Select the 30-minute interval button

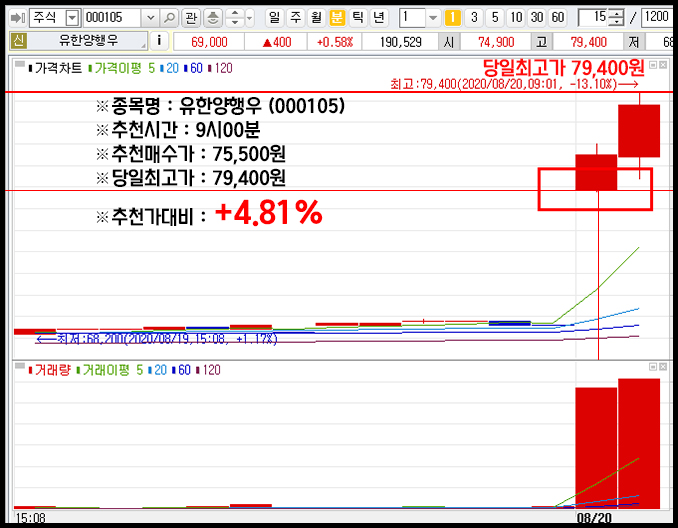coord(537,18)
